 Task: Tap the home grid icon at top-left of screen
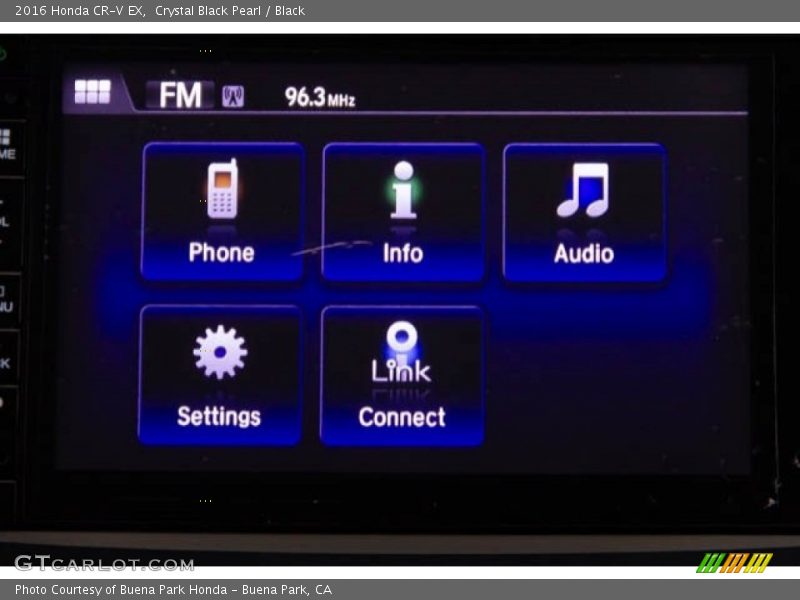point(92,92)
